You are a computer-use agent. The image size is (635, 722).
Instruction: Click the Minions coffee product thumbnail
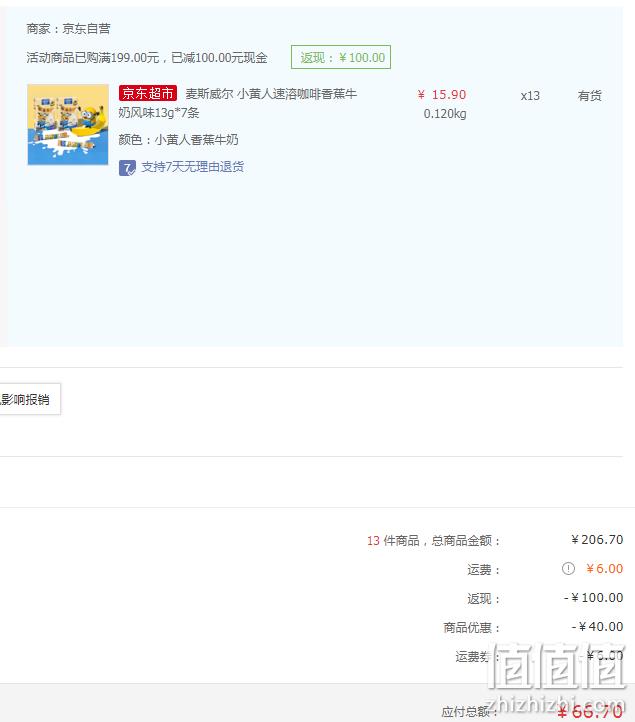coord(68,124)
